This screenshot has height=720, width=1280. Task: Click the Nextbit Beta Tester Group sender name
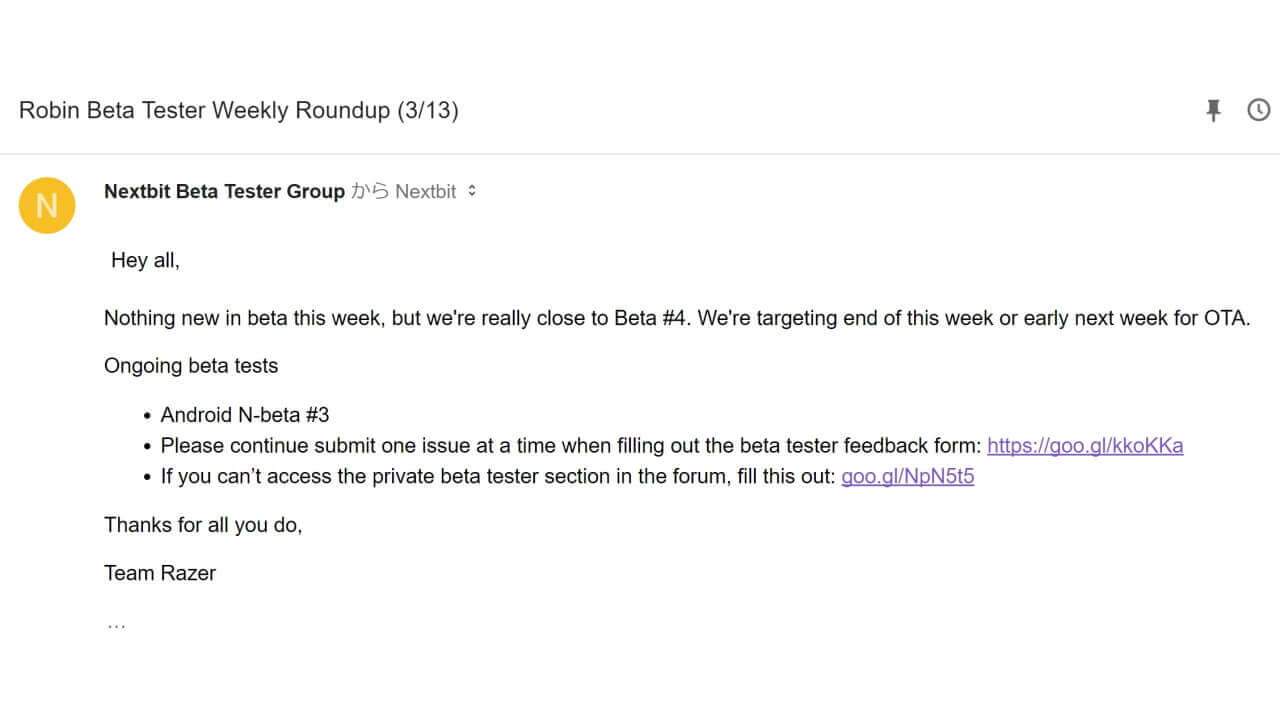(224, 191)
